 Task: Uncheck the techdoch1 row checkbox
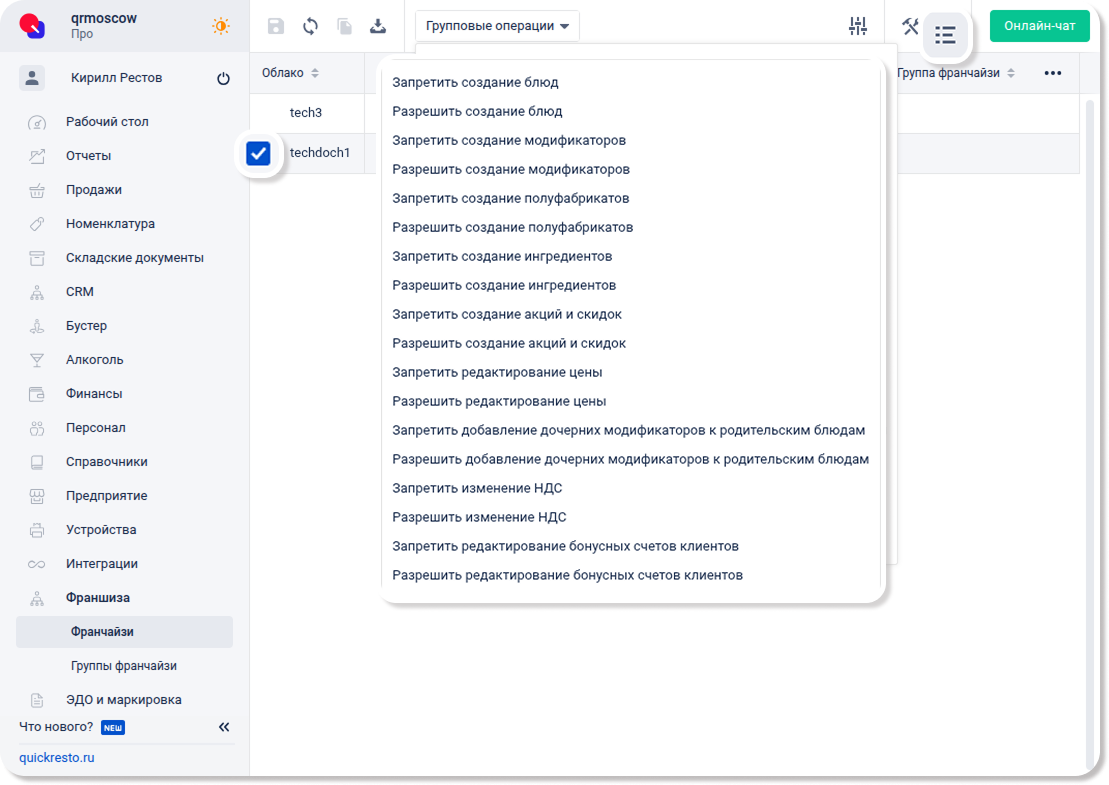(x=258, y=153)
